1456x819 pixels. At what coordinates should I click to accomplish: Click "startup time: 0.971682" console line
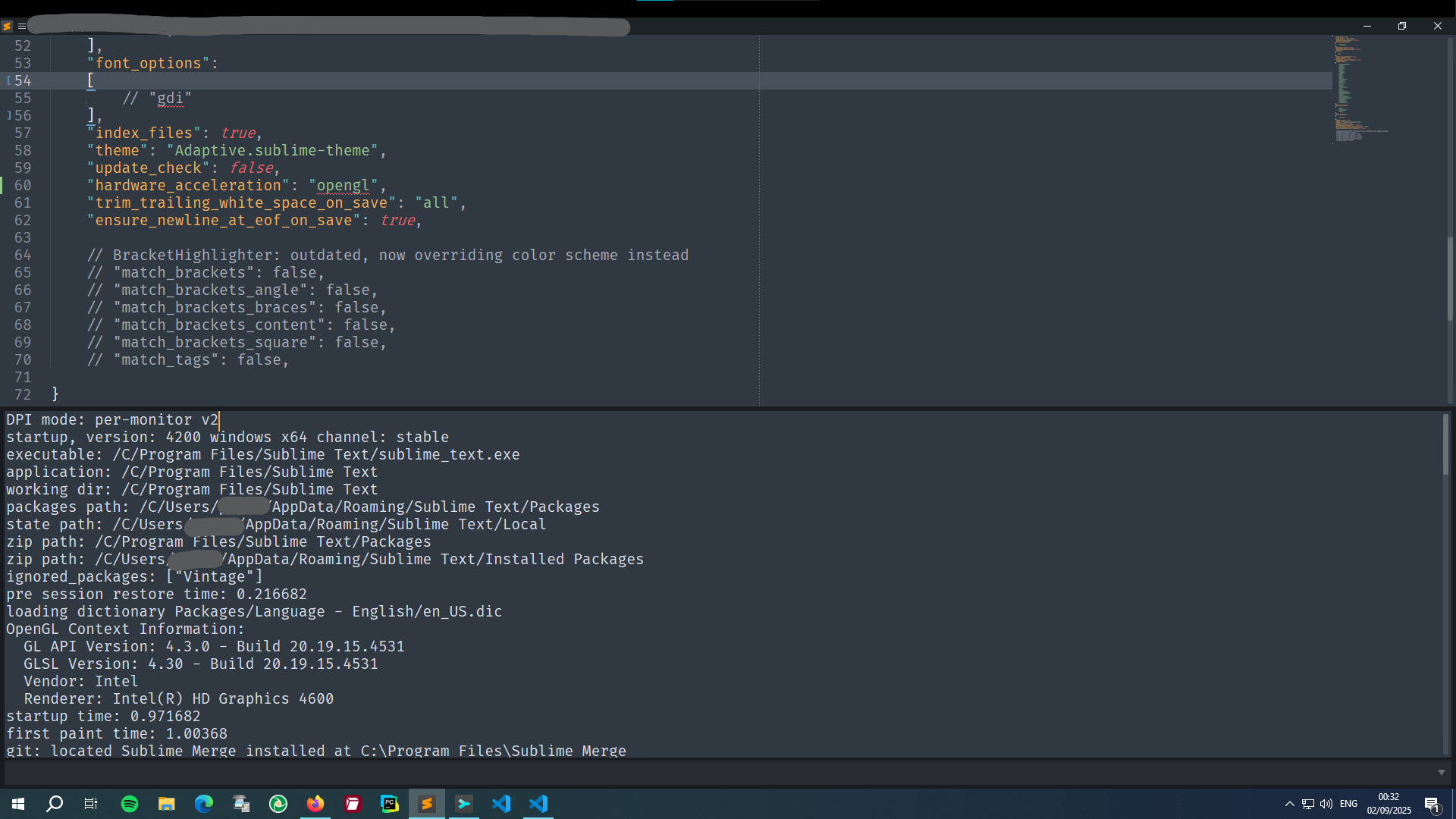point(103,717)
